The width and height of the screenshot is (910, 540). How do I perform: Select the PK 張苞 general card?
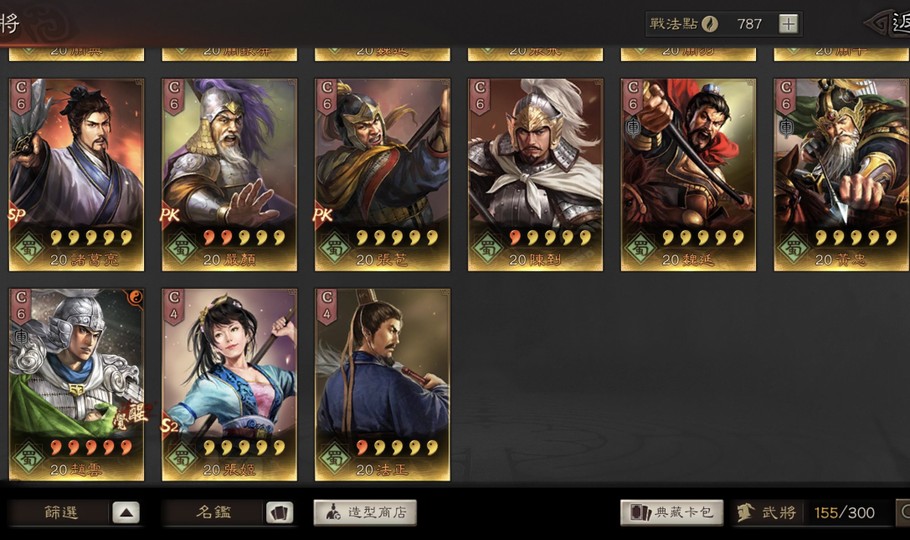[382, 175]
